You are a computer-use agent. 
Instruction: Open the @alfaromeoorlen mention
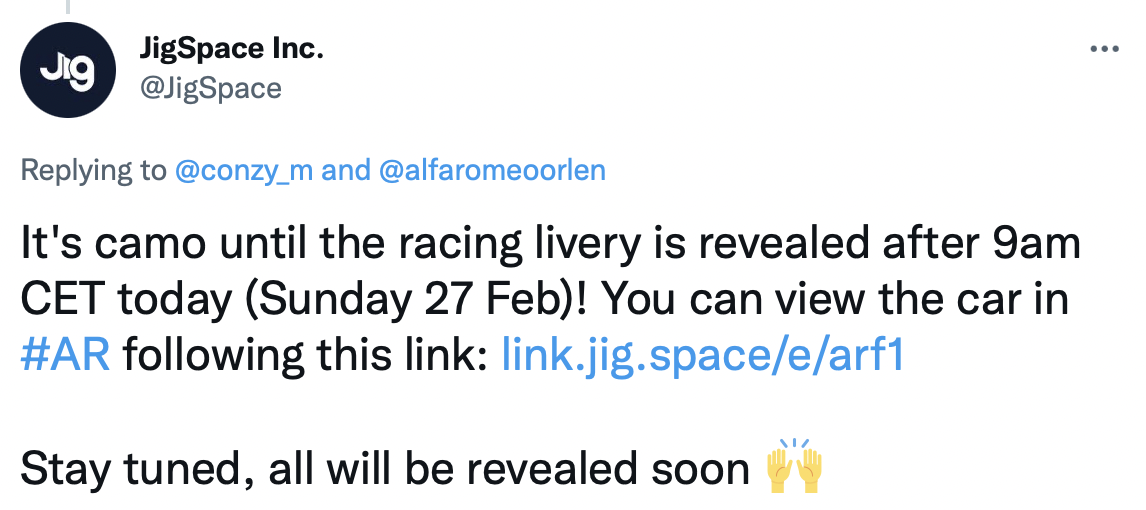click(x=493, y=170)
